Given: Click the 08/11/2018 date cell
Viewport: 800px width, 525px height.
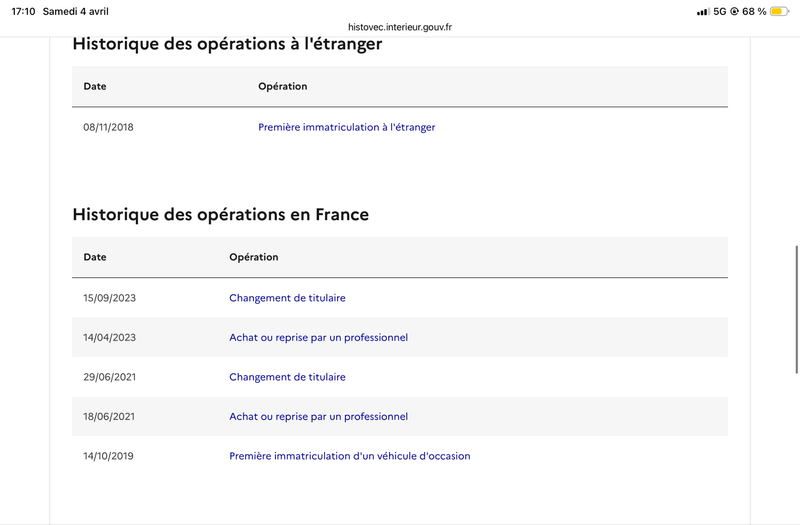Looking at the screenshot, I should 108,127.
